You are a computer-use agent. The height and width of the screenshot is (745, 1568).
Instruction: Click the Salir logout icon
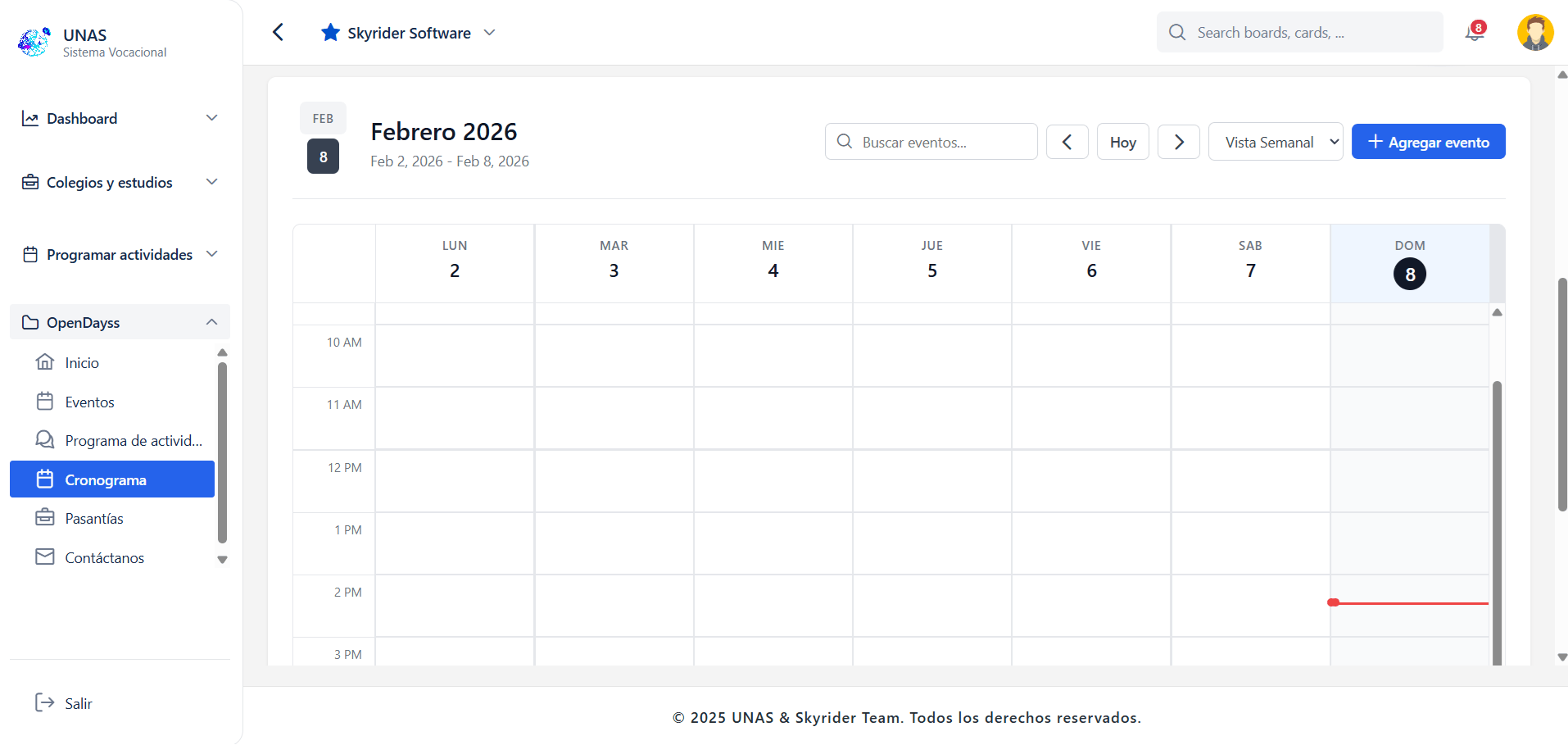pyautogui.click(x=44, y=702)
